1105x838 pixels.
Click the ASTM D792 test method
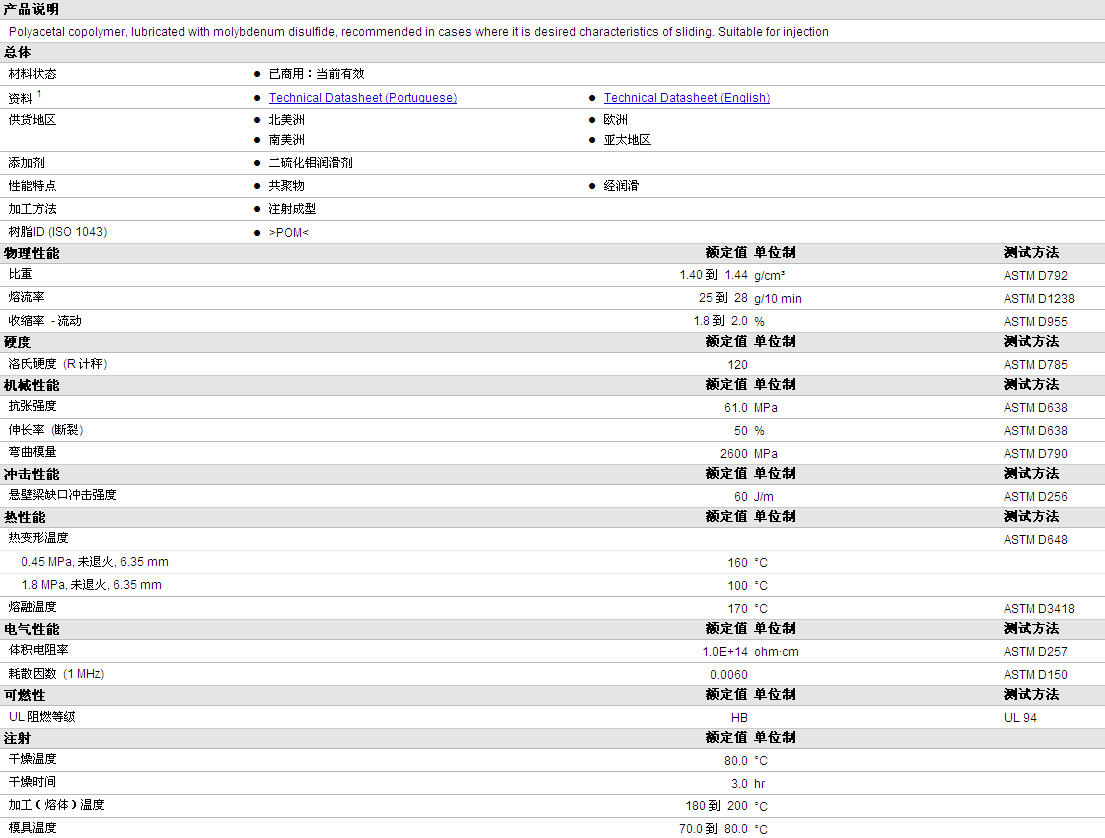point(1035,276)
